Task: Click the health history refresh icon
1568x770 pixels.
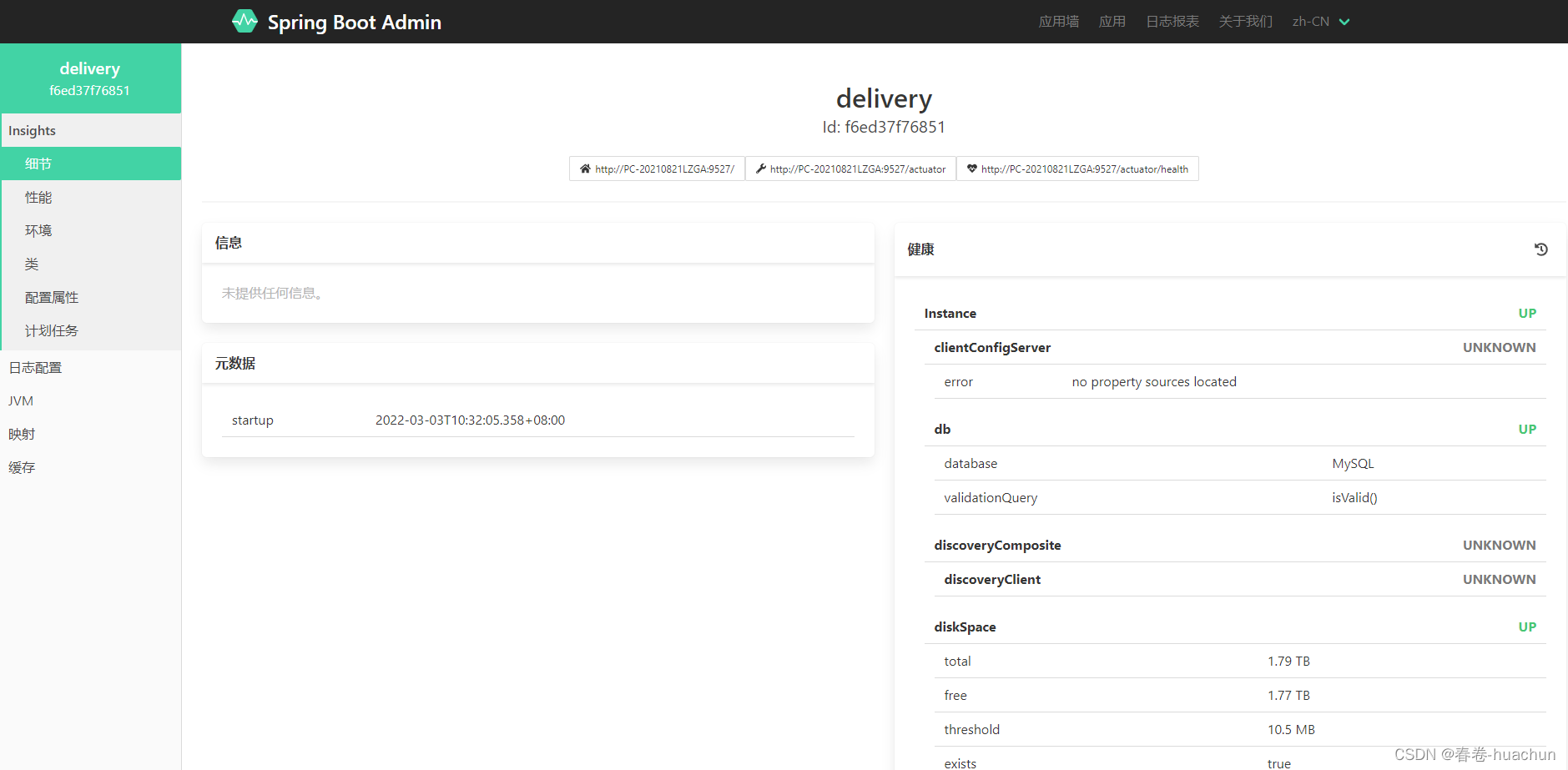Action: click(x=1540, y=249)
